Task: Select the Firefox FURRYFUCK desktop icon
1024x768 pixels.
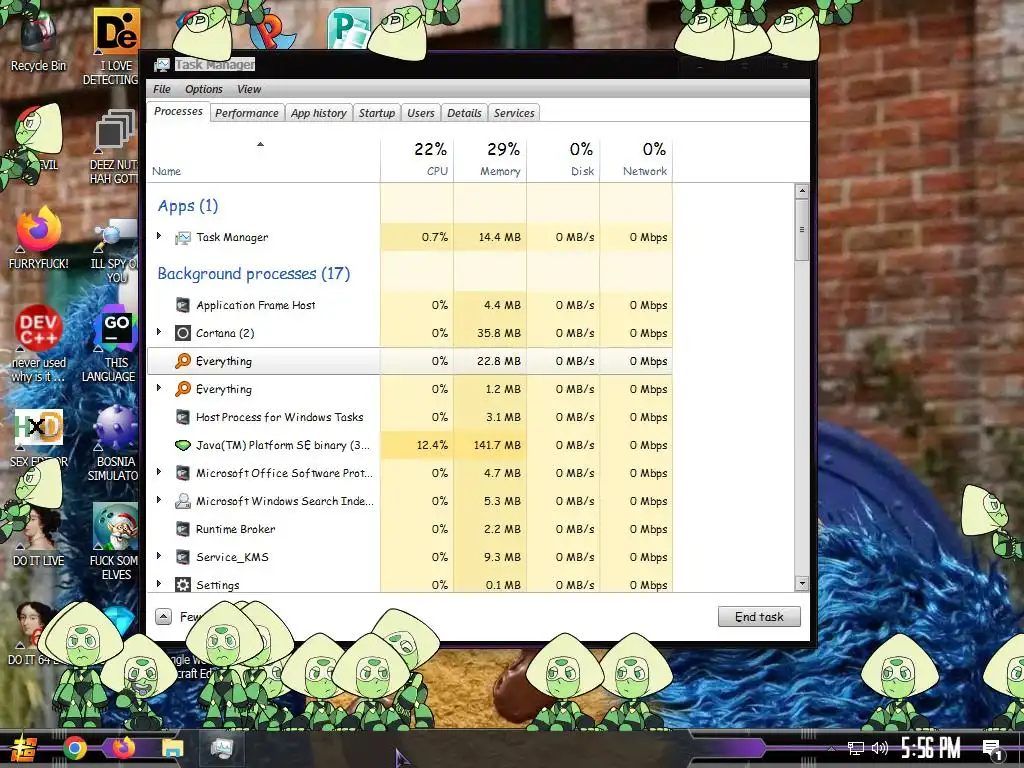Action: 38,238
